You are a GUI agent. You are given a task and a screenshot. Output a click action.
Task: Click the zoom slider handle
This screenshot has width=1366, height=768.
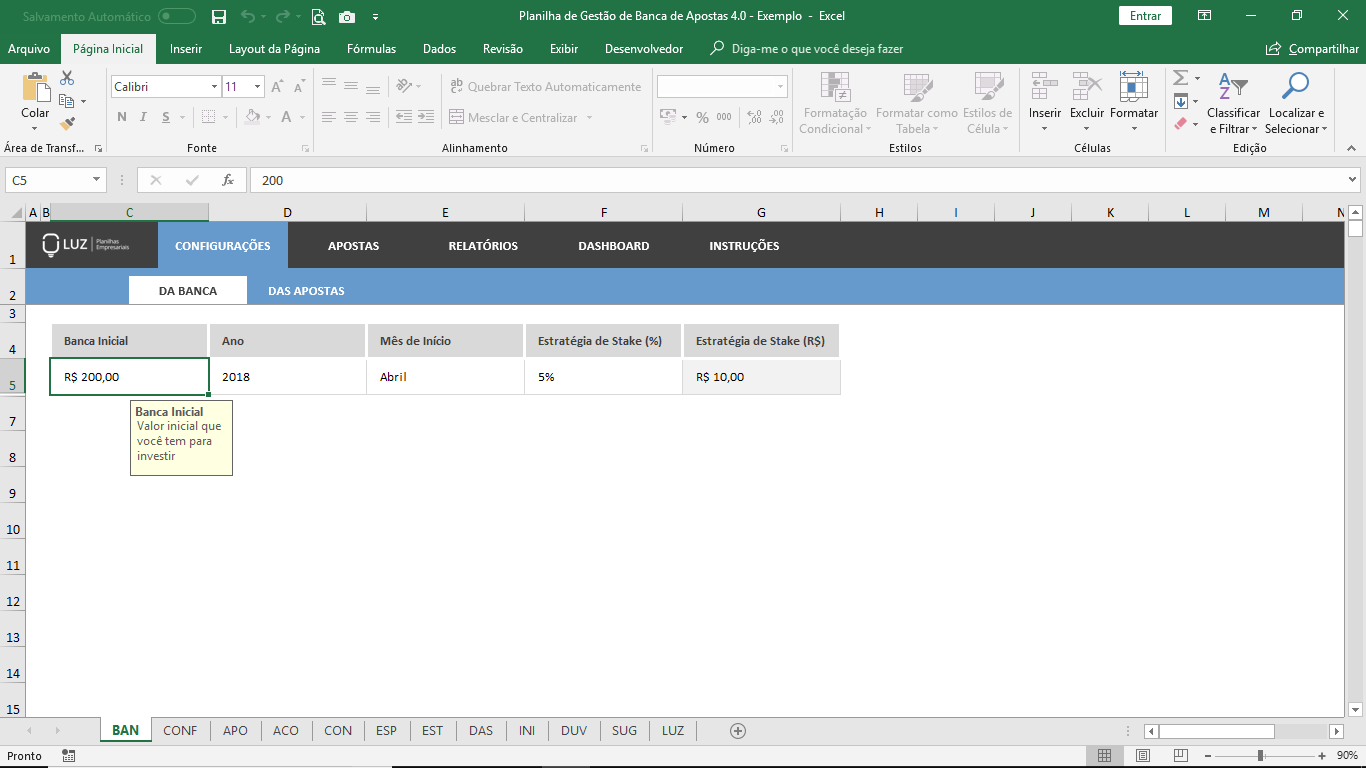pyautogui.click(x=1260, y=756)
